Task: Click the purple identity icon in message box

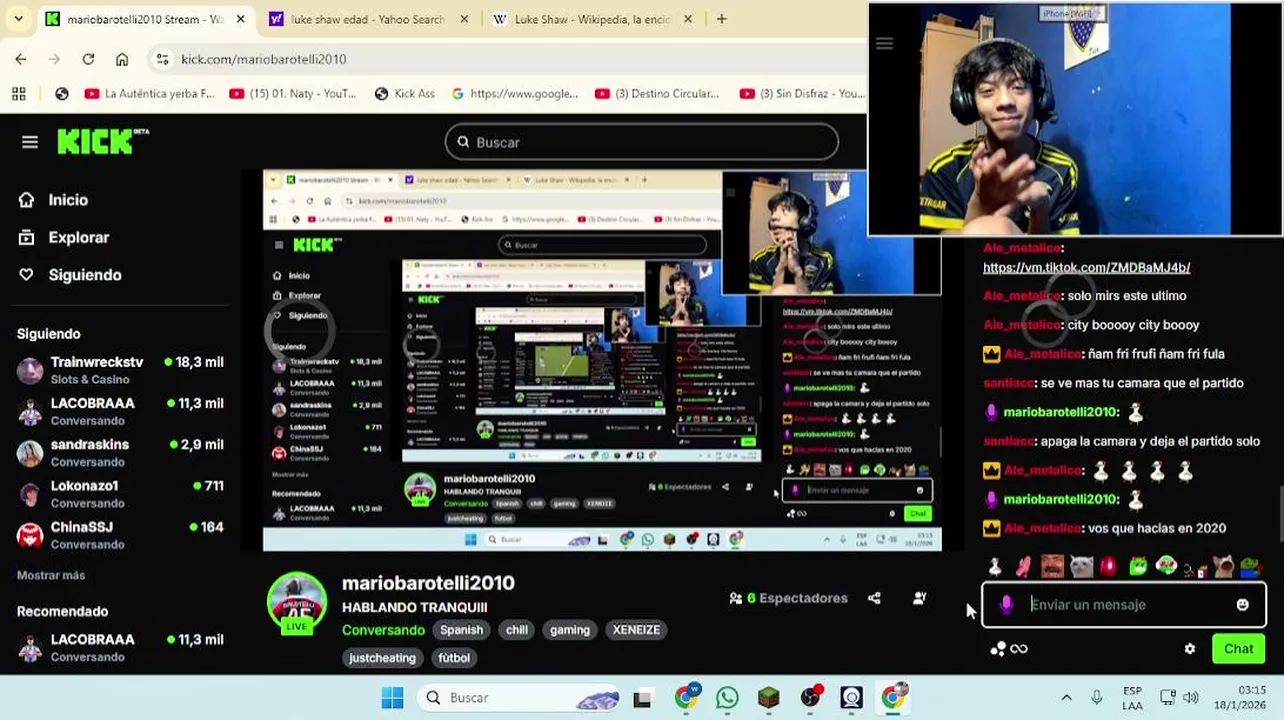Action: [1006, 604]
